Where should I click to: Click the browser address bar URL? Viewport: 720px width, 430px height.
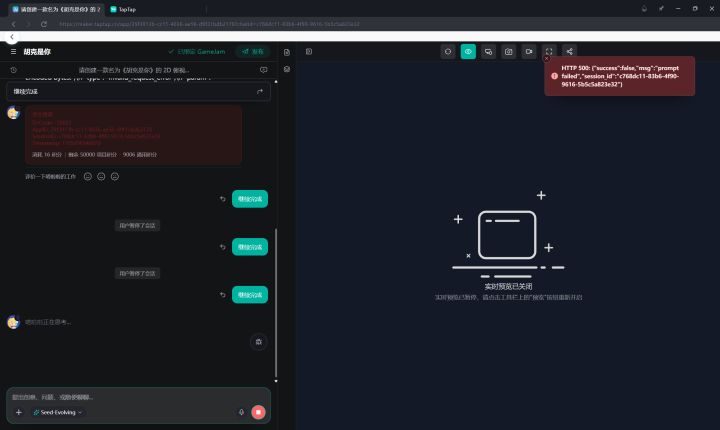click(x=209, y=24)
